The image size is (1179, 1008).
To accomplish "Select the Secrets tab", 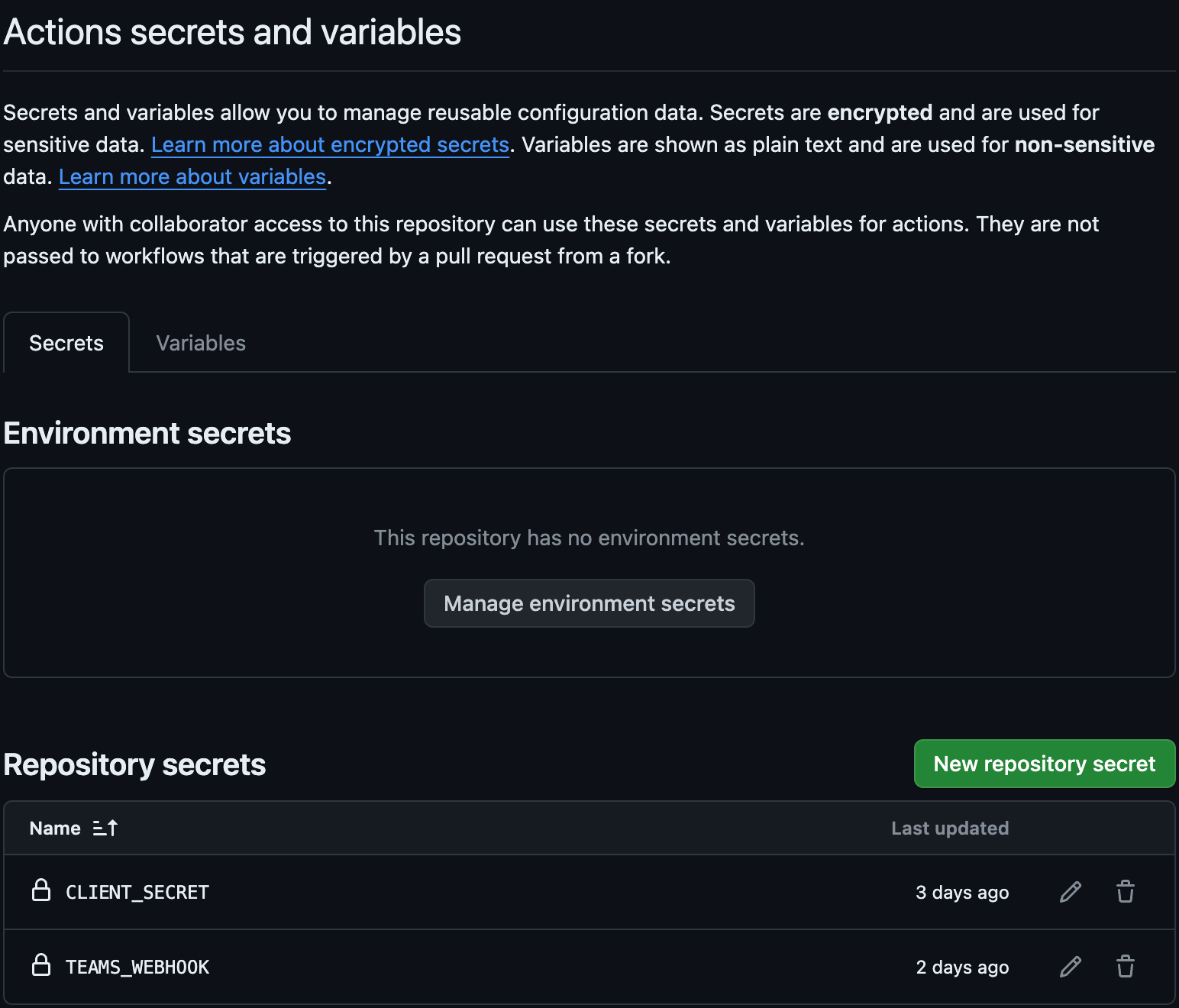I will pos(66,343).
